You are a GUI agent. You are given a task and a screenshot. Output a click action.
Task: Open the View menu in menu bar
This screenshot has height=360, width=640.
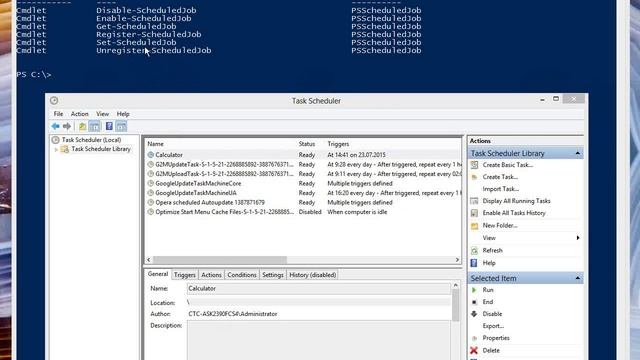click(x=102, y=114)
